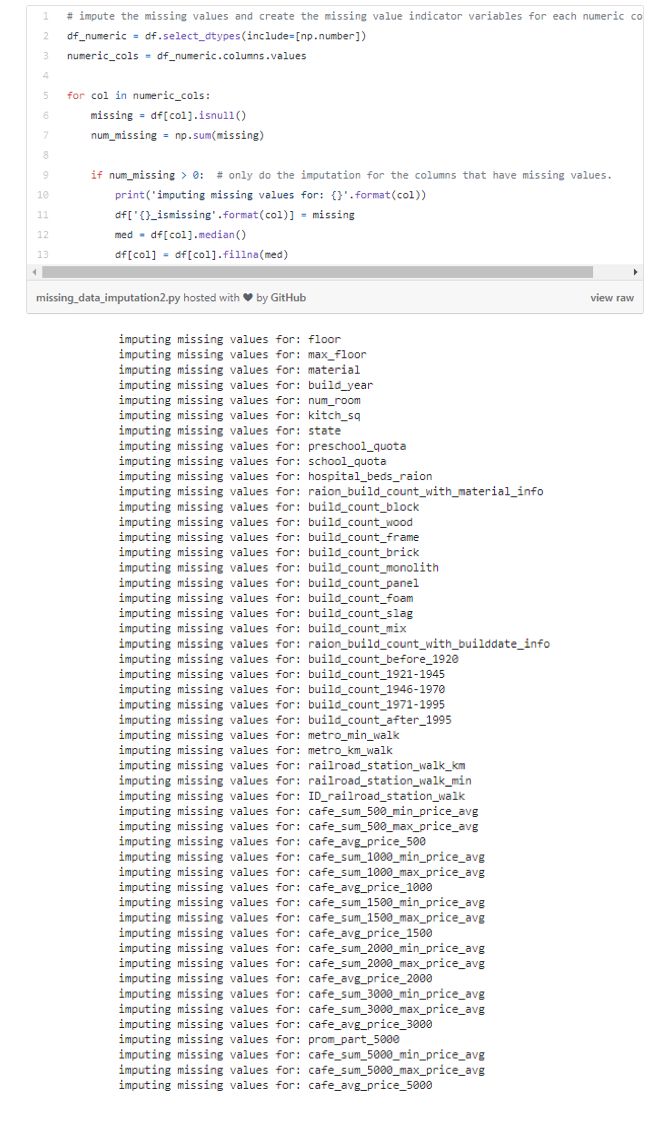
Task: Click line number 5 in the gist
Action: tap(46, 96)
